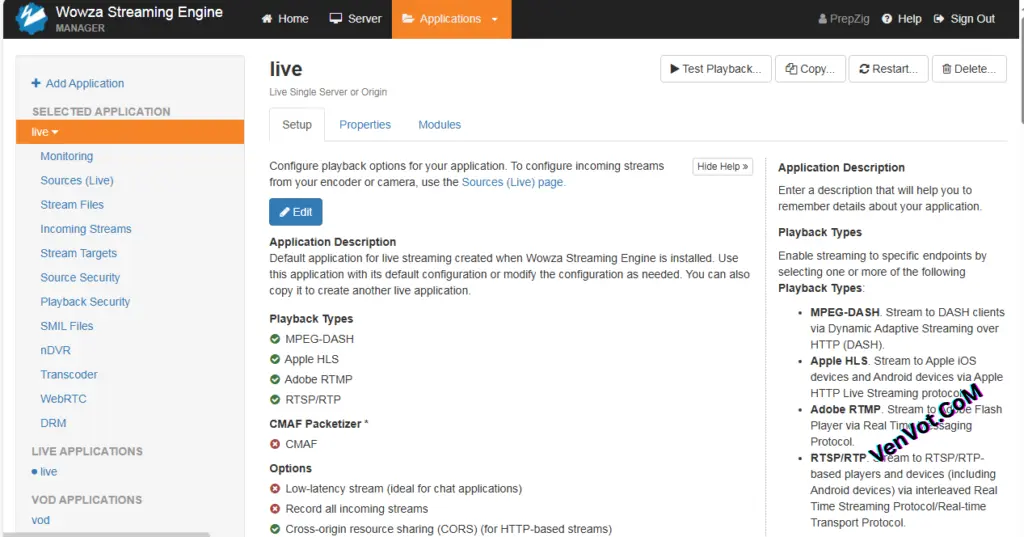This screenshot has height=537, width=1024.
Task: Open the PrepZig user profile
Action: tap(844, 19)
